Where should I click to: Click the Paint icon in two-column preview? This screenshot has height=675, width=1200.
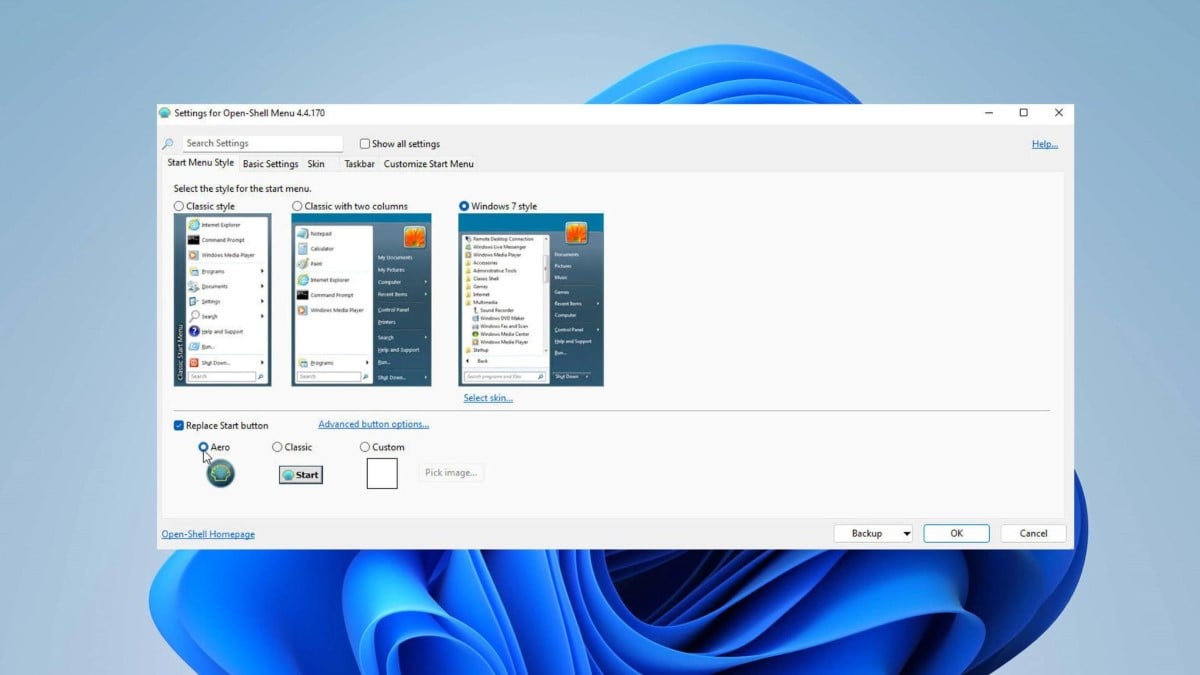[301, 263]
